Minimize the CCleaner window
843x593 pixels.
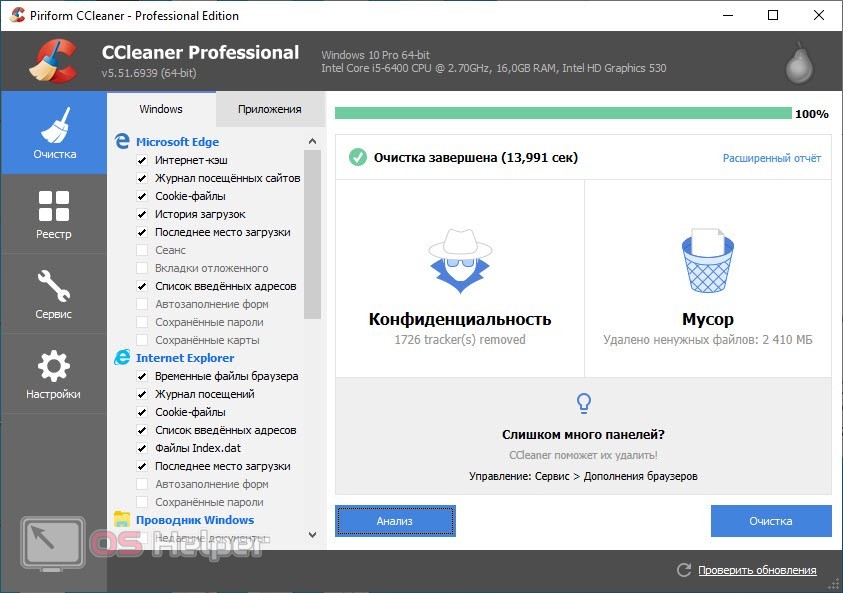click(x=728, y=15)
